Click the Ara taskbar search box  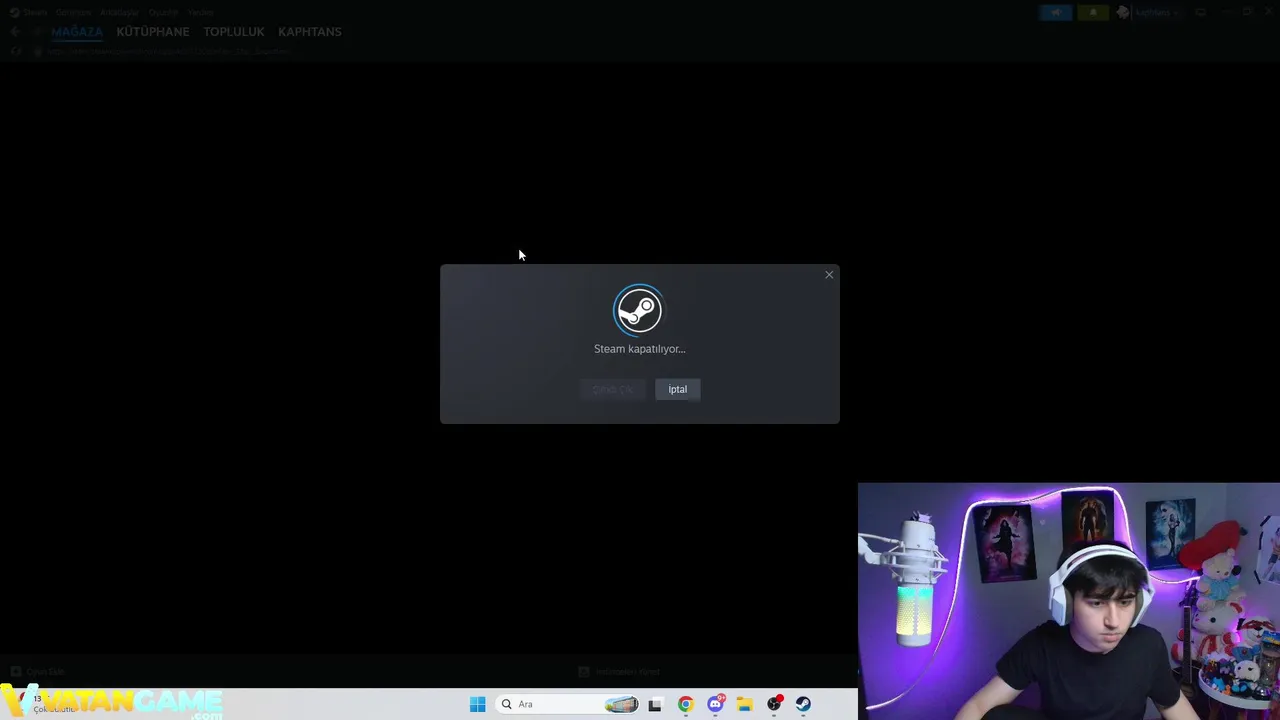[x=566, y=704]
